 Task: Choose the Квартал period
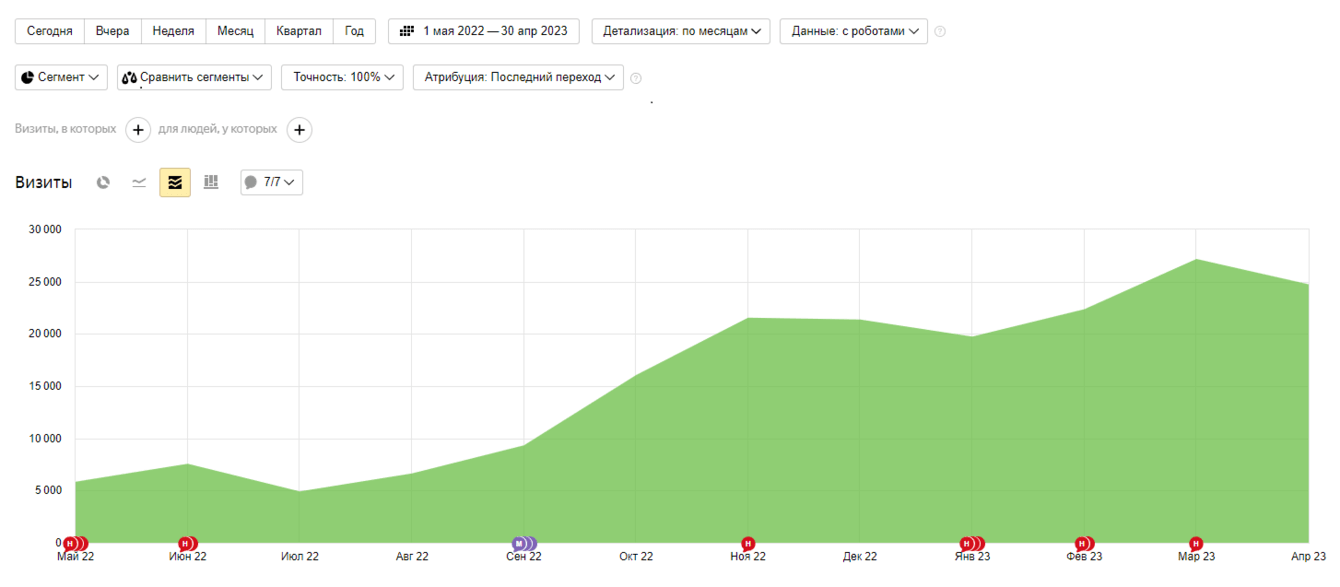click(300, 31)
